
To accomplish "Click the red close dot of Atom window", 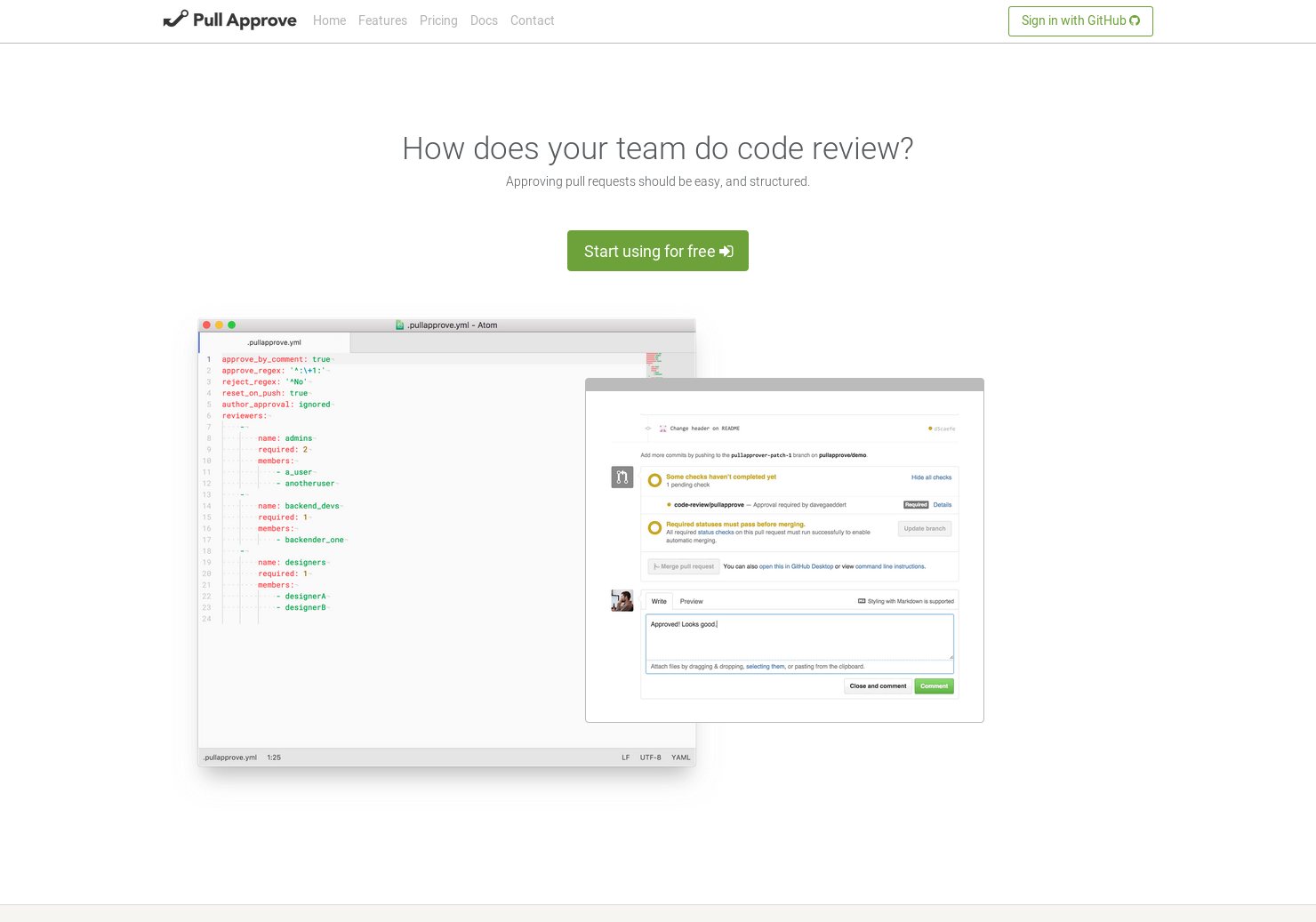I will pos(206,325).
